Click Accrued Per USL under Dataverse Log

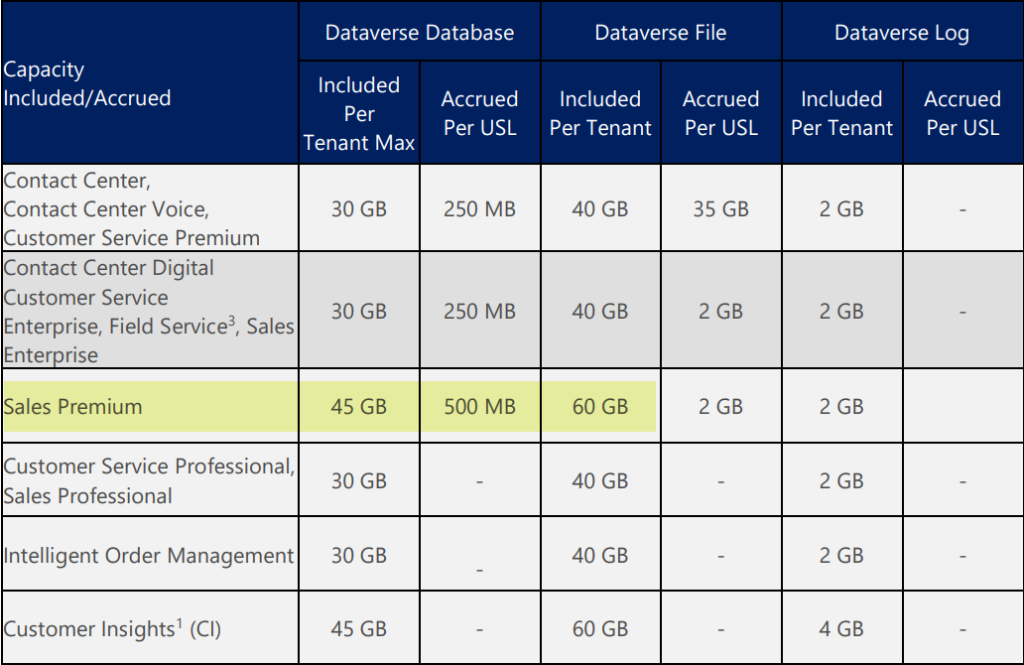click(961, 113)
